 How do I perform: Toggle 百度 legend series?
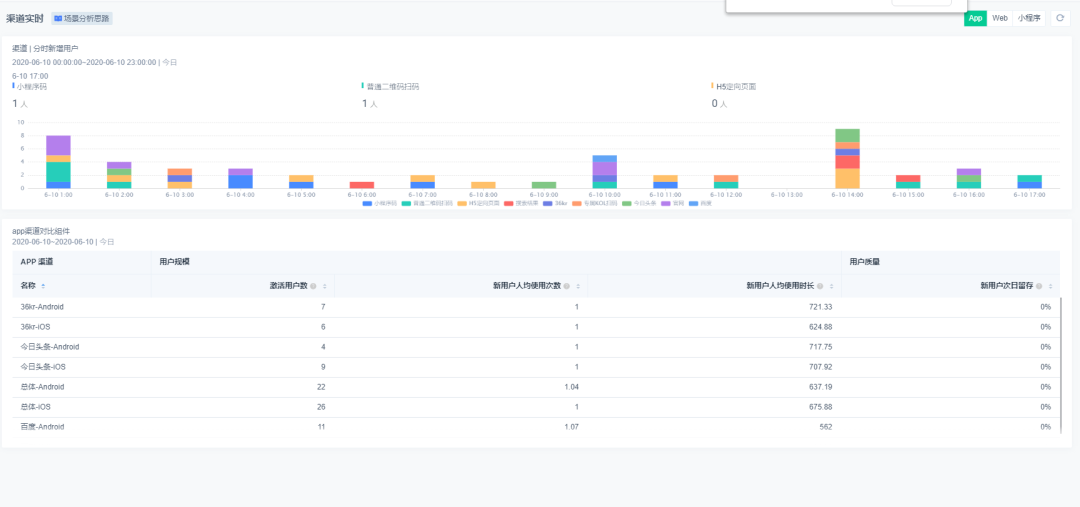click(701, 203)
